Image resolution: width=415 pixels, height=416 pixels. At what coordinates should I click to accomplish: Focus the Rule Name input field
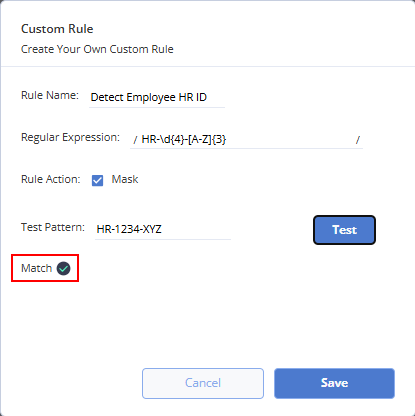coord(157,98)
